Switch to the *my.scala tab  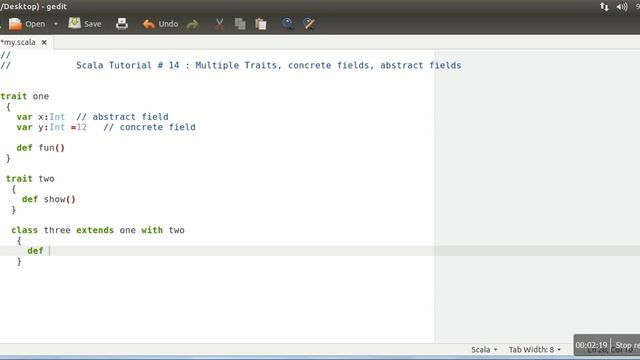(x=18, y=42)
